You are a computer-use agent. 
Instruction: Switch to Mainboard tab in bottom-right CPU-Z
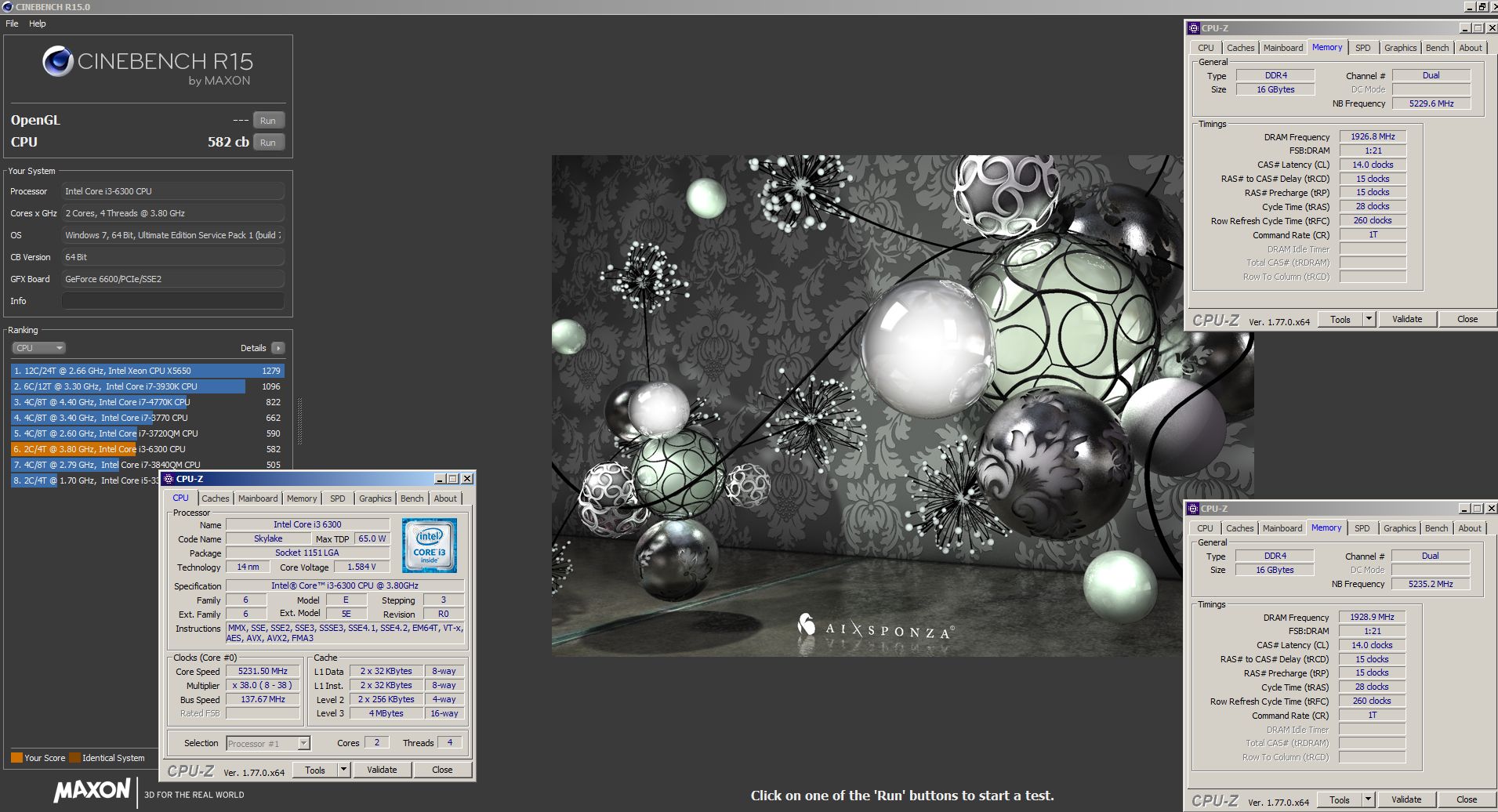click(1282, 528)
